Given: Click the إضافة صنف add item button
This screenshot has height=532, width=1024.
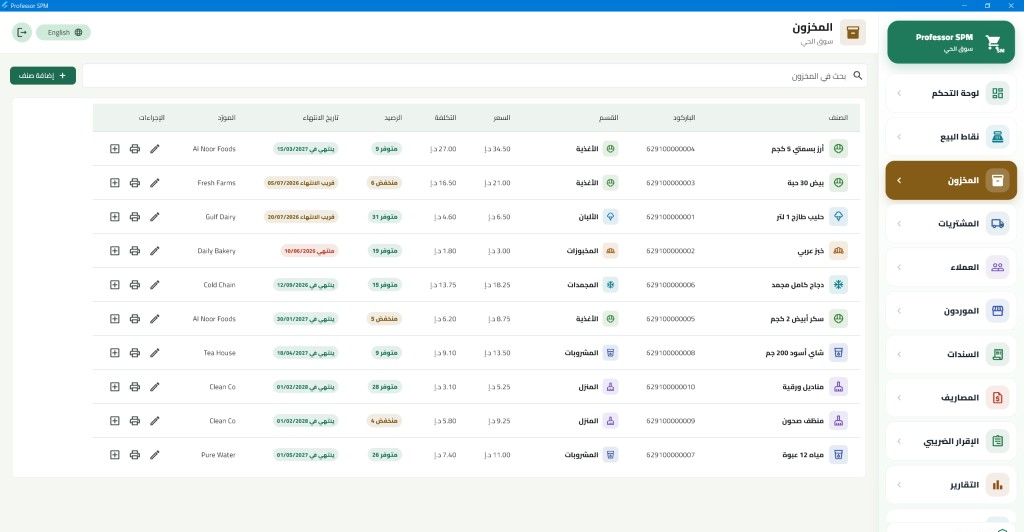Looking at the screenshot, I should click(42, 76).
